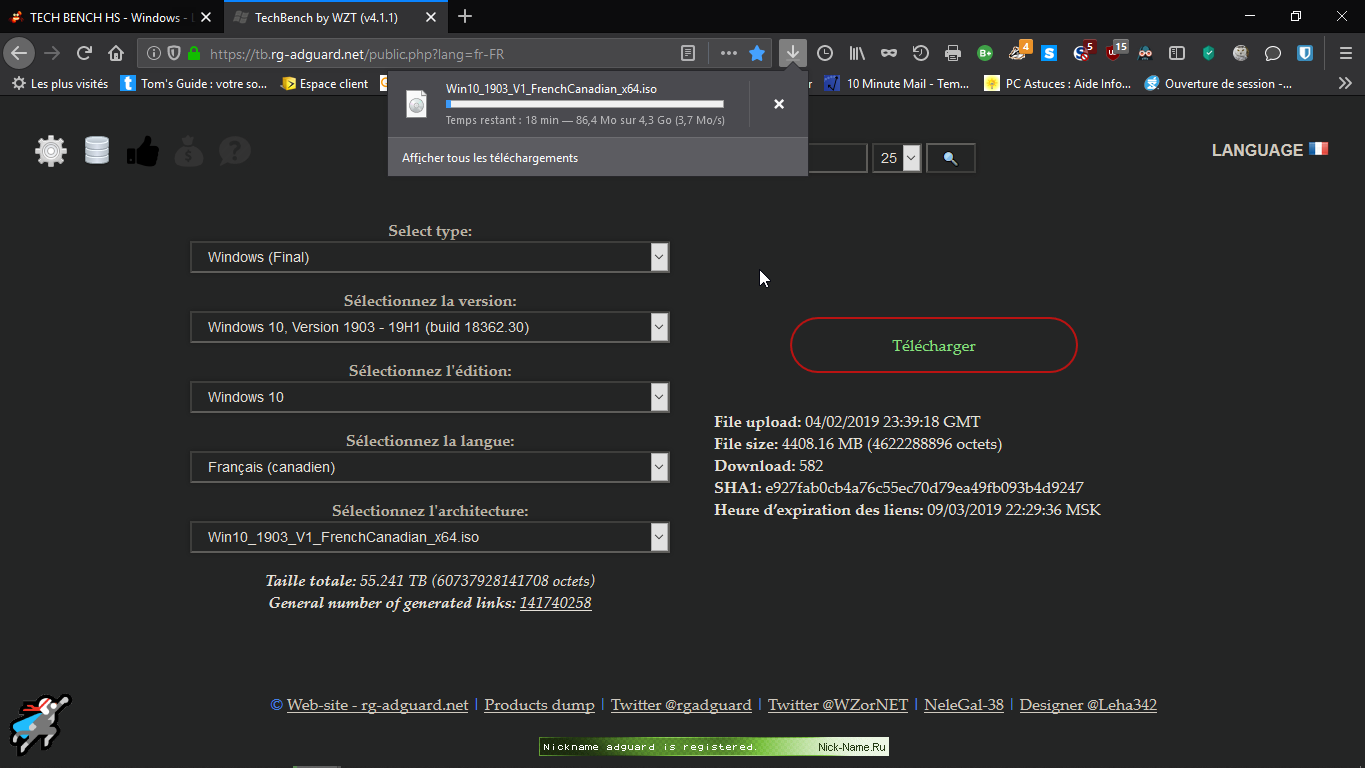Close the TECH BENCH HS tab
The width and height of the screenshot is (1365, 768).
click(x=206, y=17)
